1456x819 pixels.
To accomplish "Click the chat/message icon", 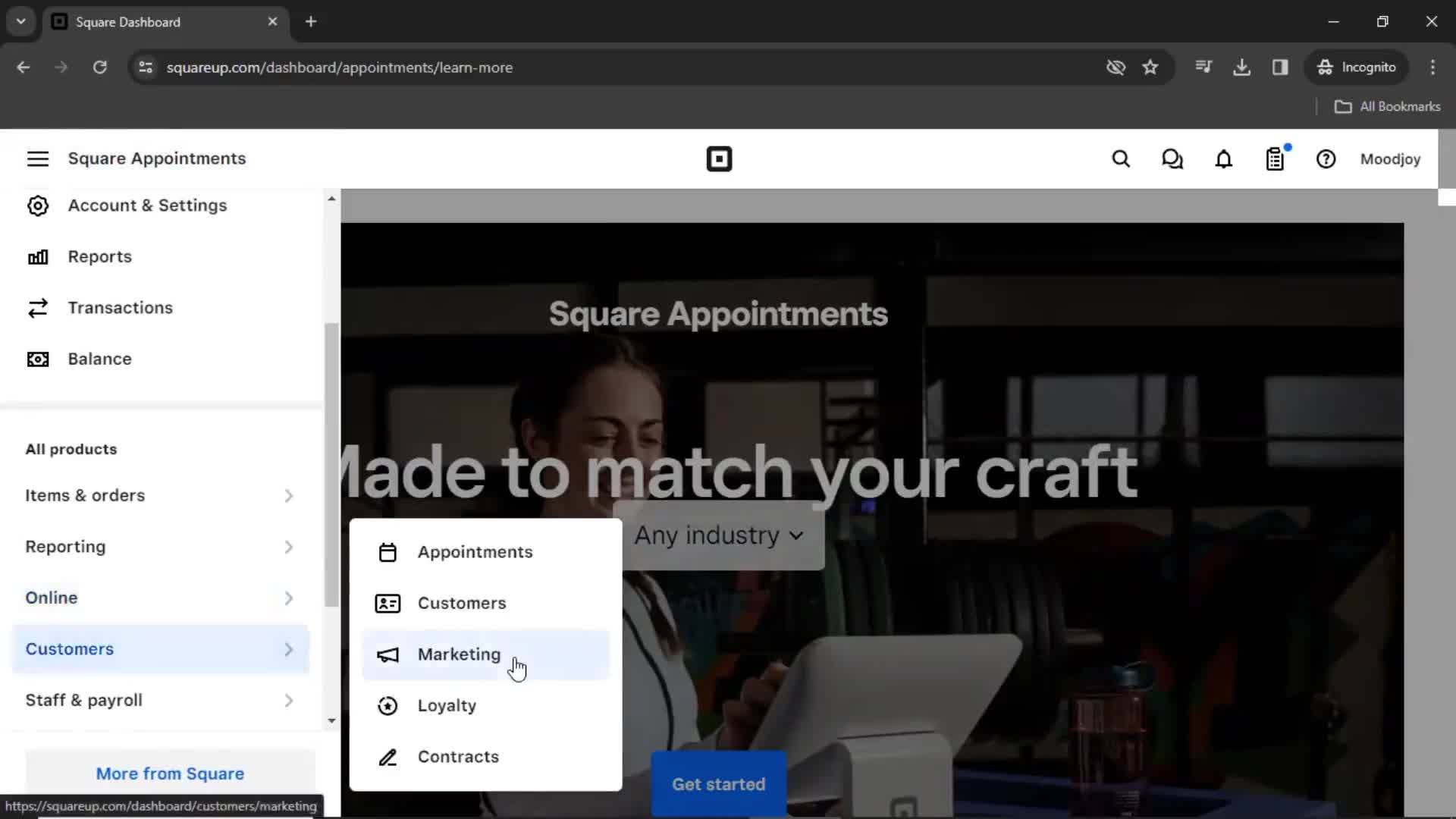I will [1172, 159].
